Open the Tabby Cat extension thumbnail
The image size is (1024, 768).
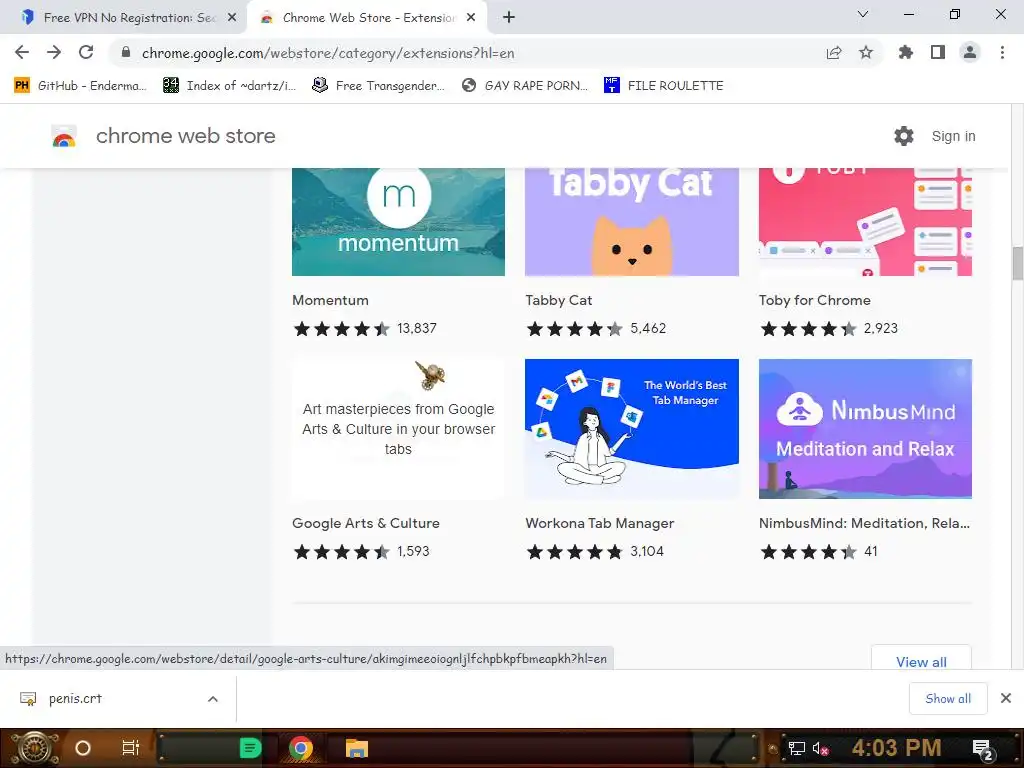pyautogui.click(x=632, y=221)
